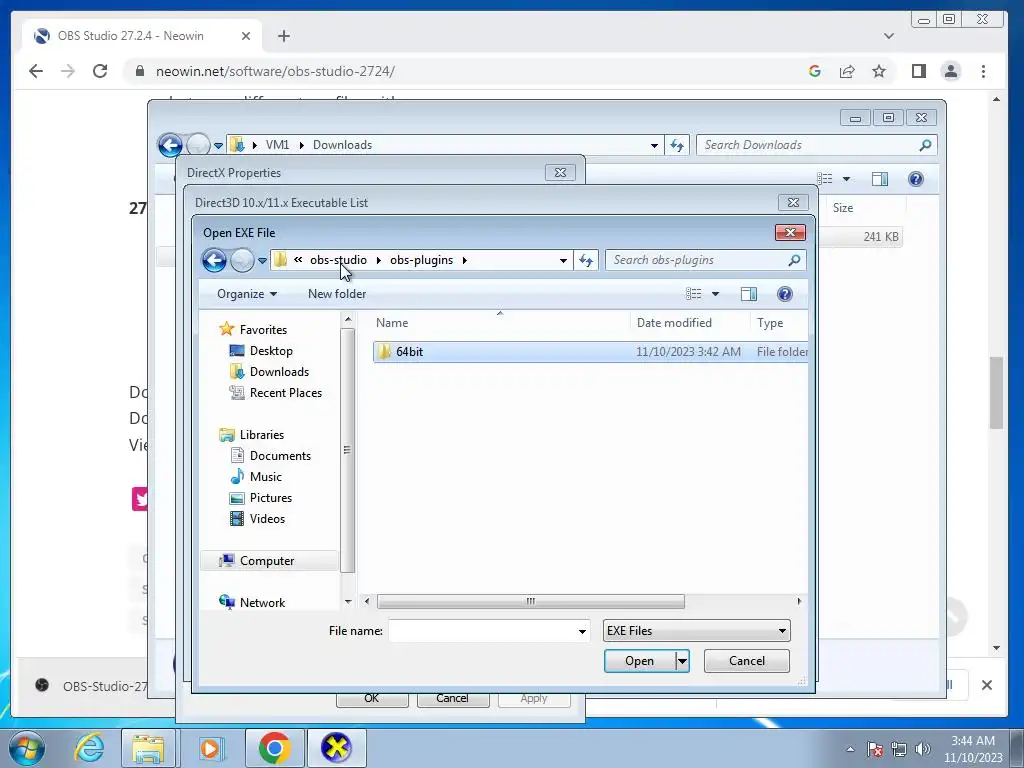1024x768 pixels.
Task: Select Libraries in navigation pane
Action: coord(261,435)
